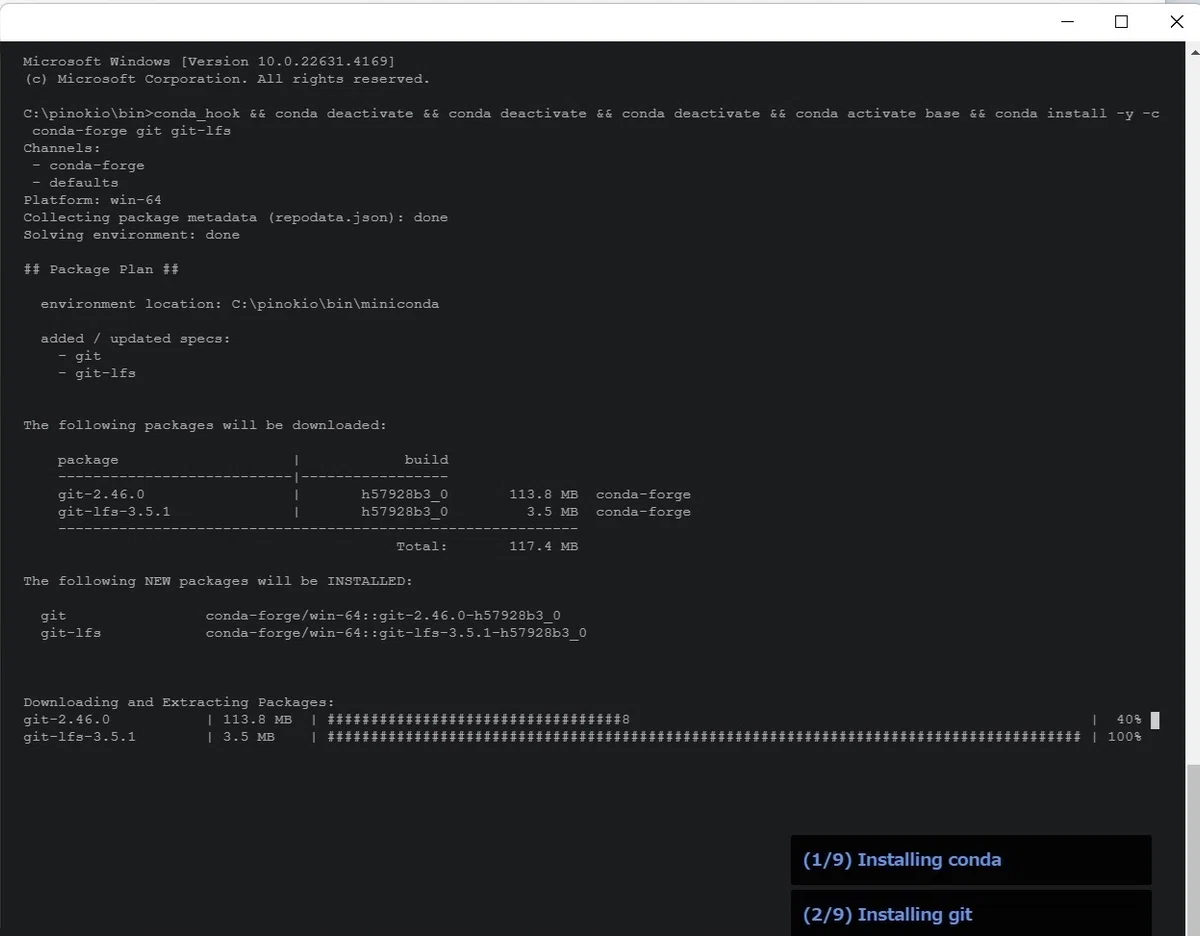
Task: Click the "40%" progress value
Action: [x=1129, y=720]
